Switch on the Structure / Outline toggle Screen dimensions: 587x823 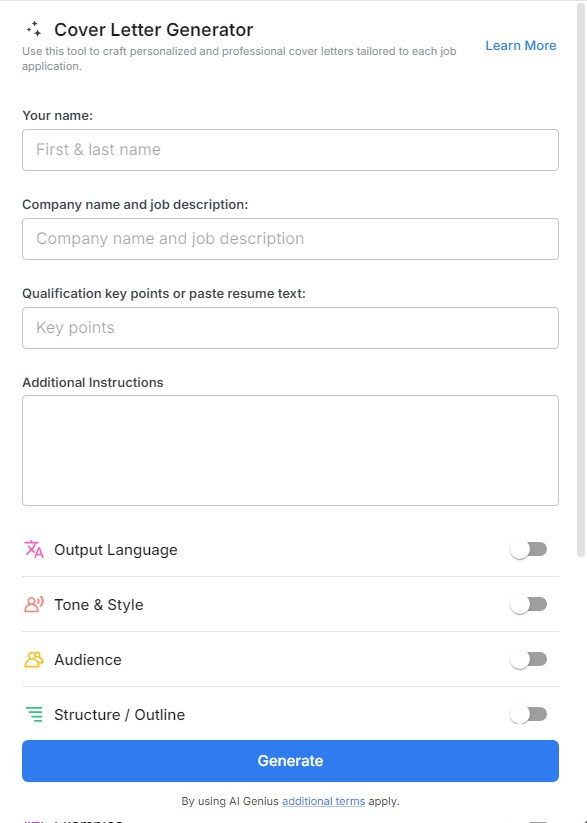[528, 714]
